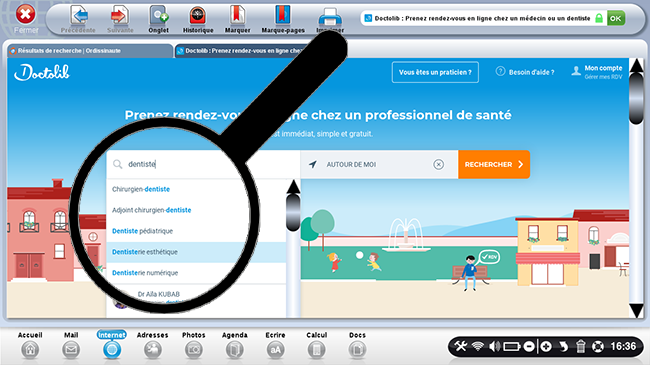The image size is (650, 365).
Task: Click the lifebuoy help icon
Action: tap(598, 346)
